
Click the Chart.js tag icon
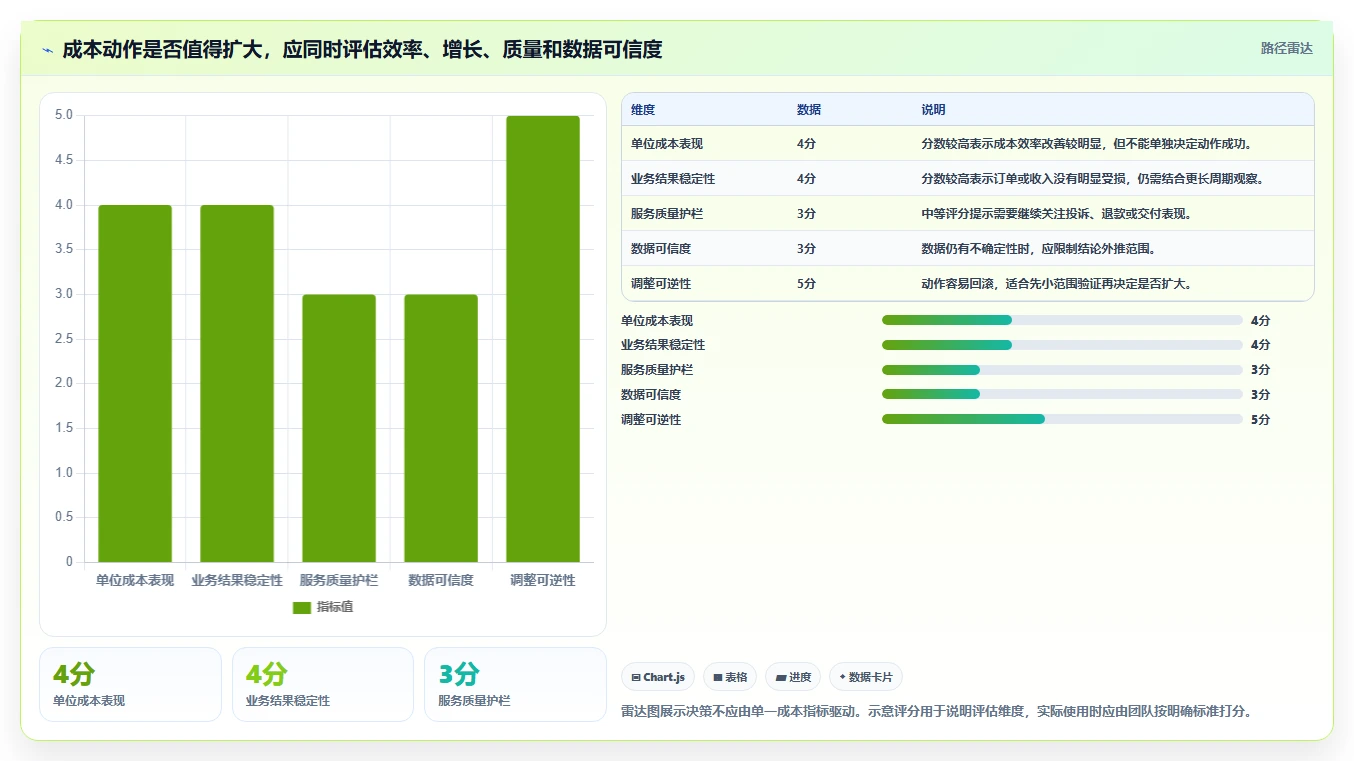point(636,677)
